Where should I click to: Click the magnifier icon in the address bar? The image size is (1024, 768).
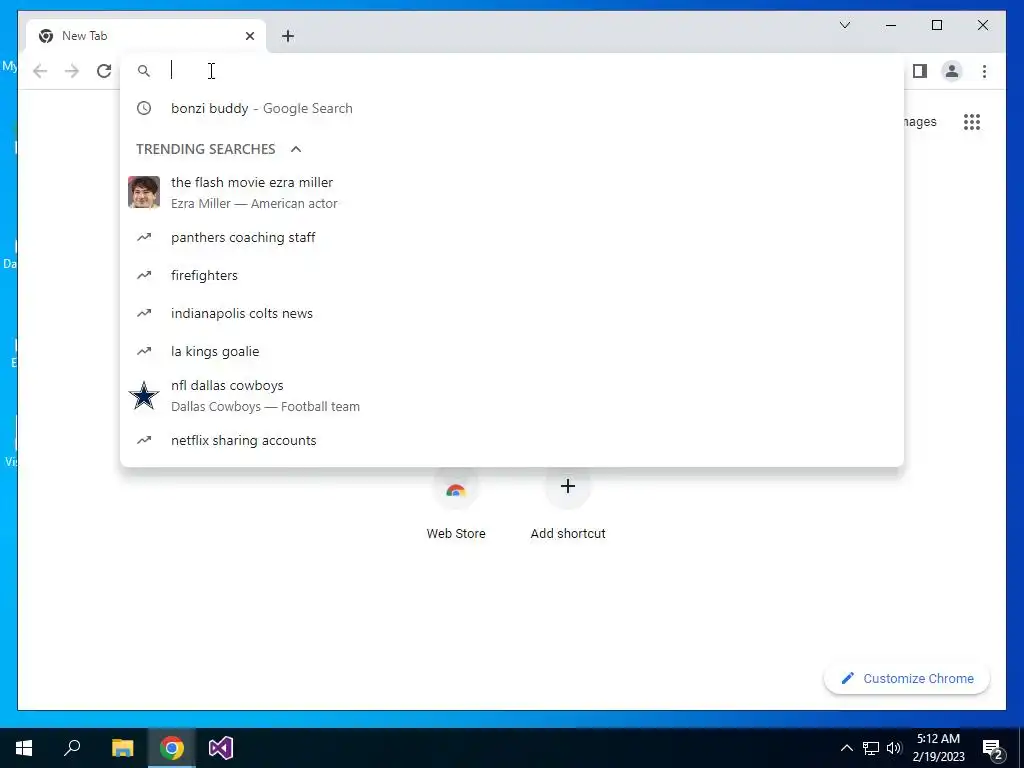pyautogui.click(x=144, y=71)
